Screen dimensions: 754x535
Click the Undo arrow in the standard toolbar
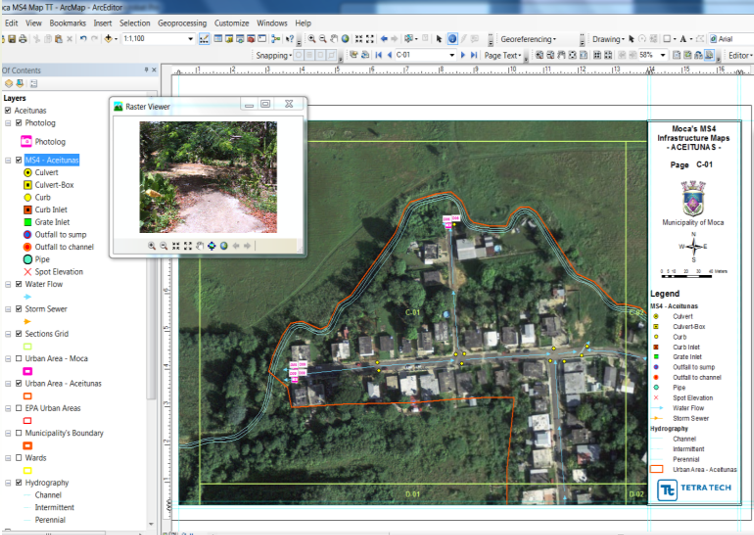(x=83, y=39)
